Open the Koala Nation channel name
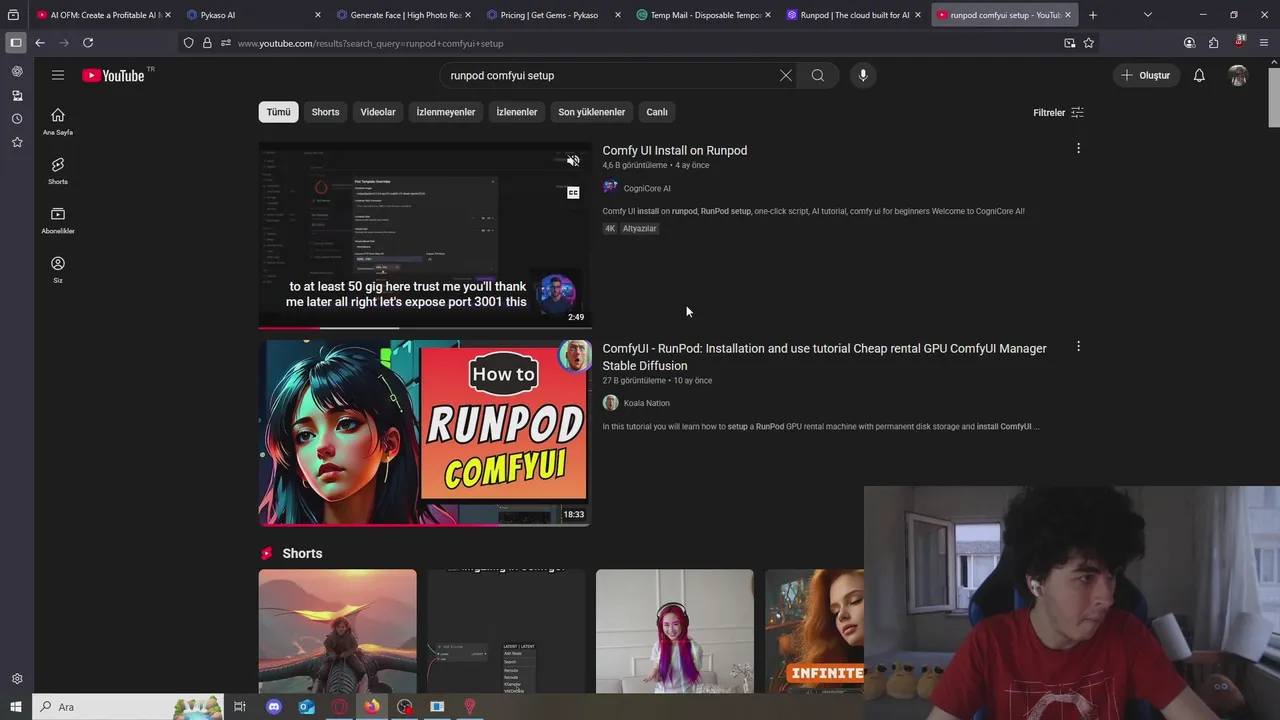The height and width of the screenshot is (720, 1280). 647,403
